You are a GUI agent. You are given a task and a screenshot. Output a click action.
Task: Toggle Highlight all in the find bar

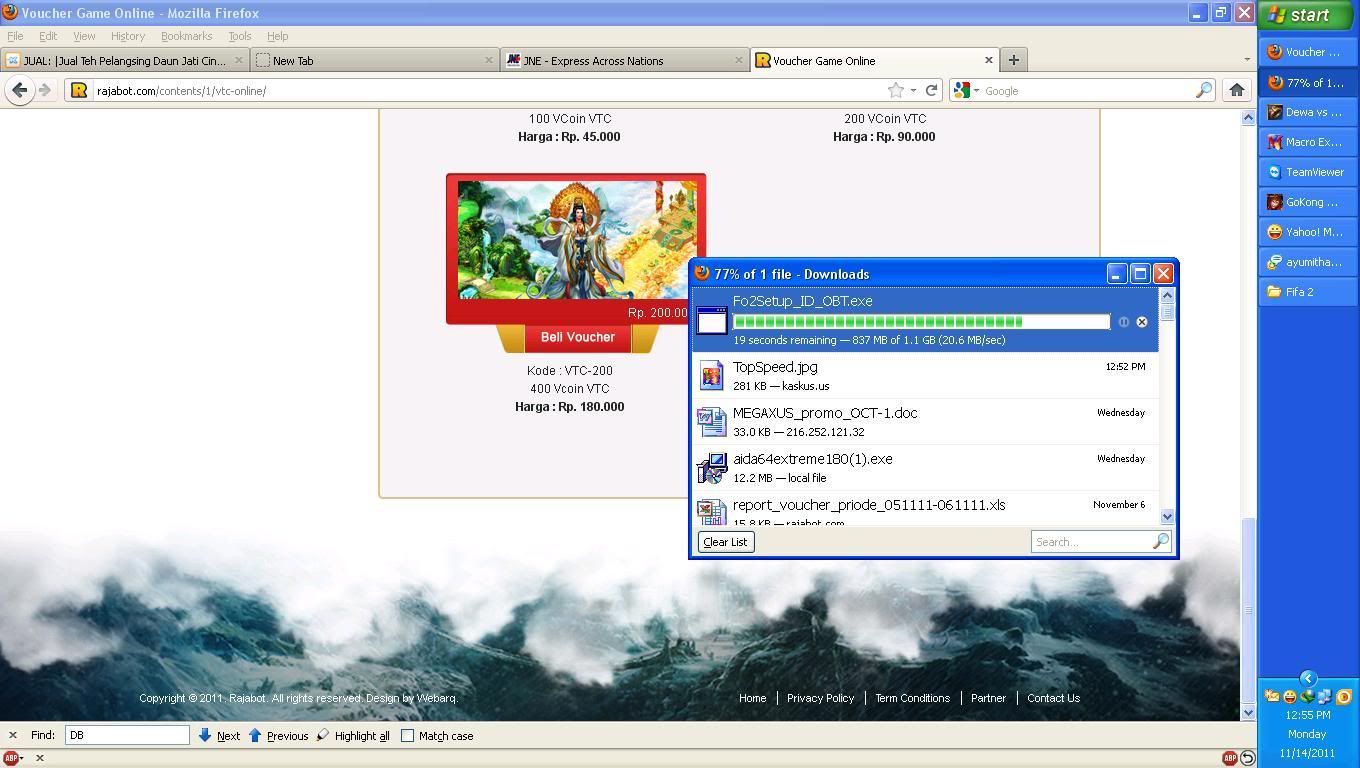coord(352,735)
